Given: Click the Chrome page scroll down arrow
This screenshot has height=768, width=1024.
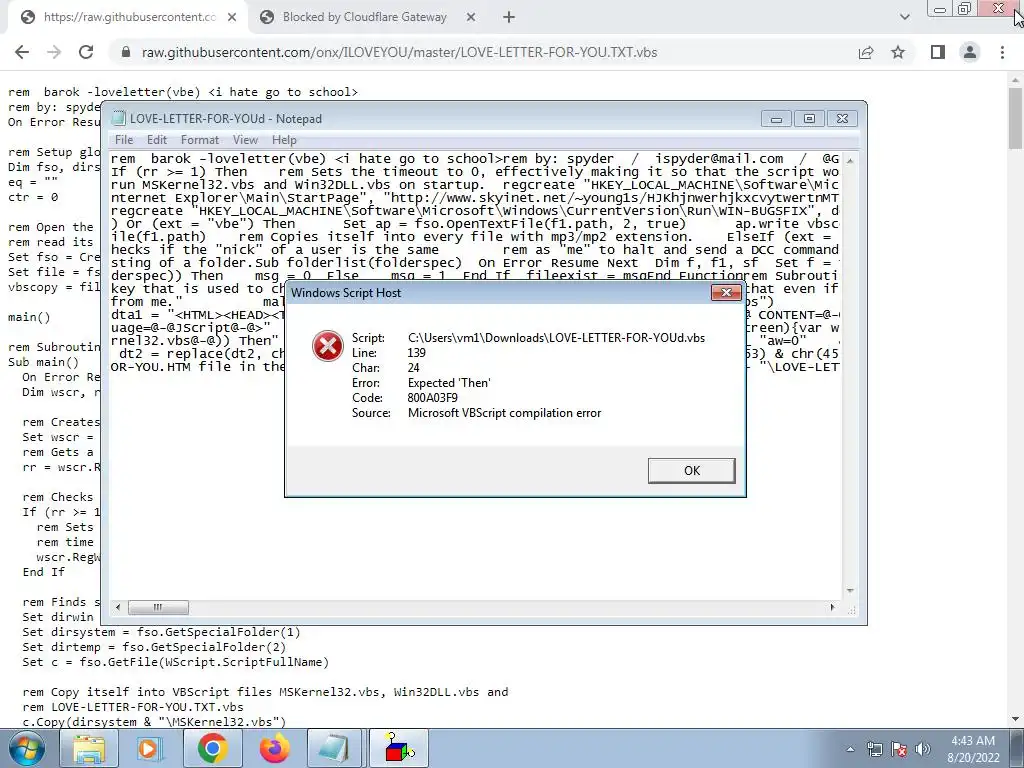Looking at the screenshot, I should pyautogui.click(x=1016, y=720).
